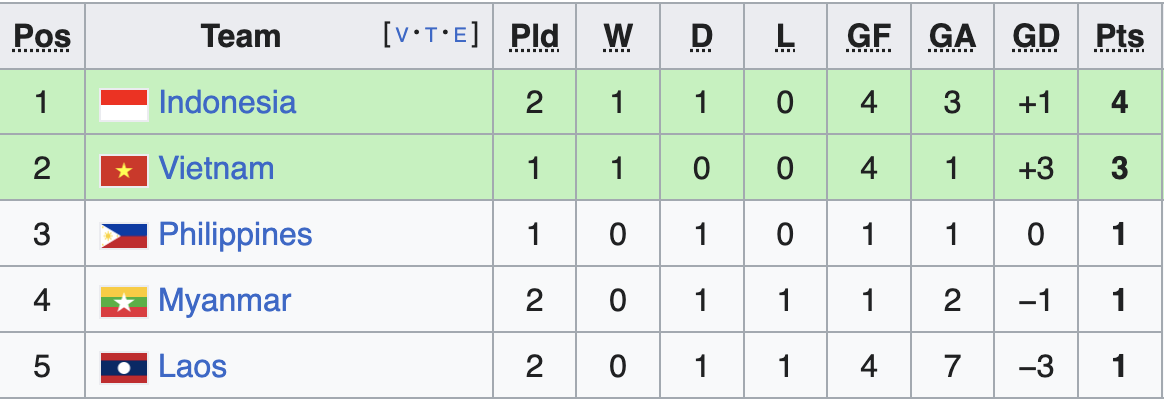1164x400 pixels.
Task: Click the Pts column header
Action: point(1119,37)
